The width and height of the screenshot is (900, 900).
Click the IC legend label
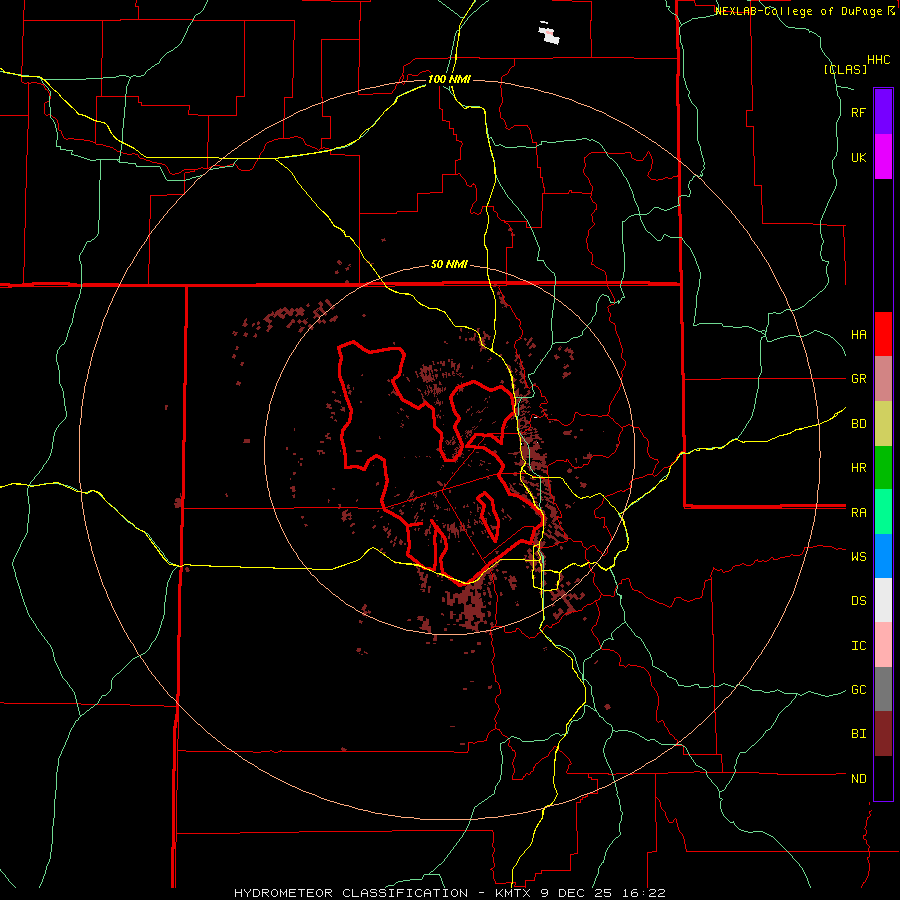point(858,646)
